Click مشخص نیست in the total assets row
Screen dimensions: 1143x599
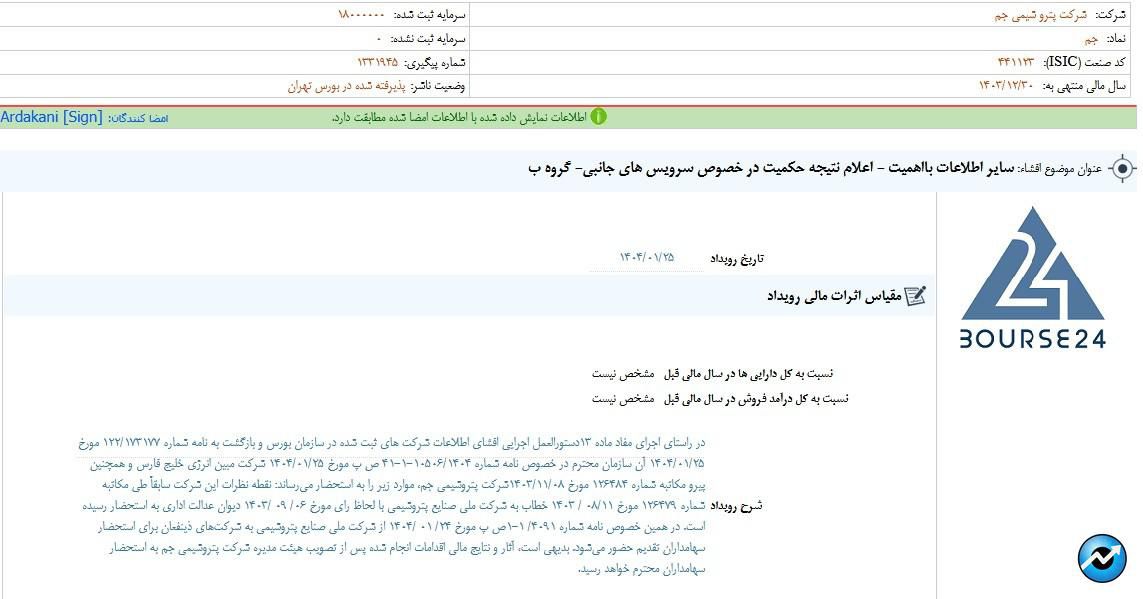pyautogui.click(x=622, y=374)
